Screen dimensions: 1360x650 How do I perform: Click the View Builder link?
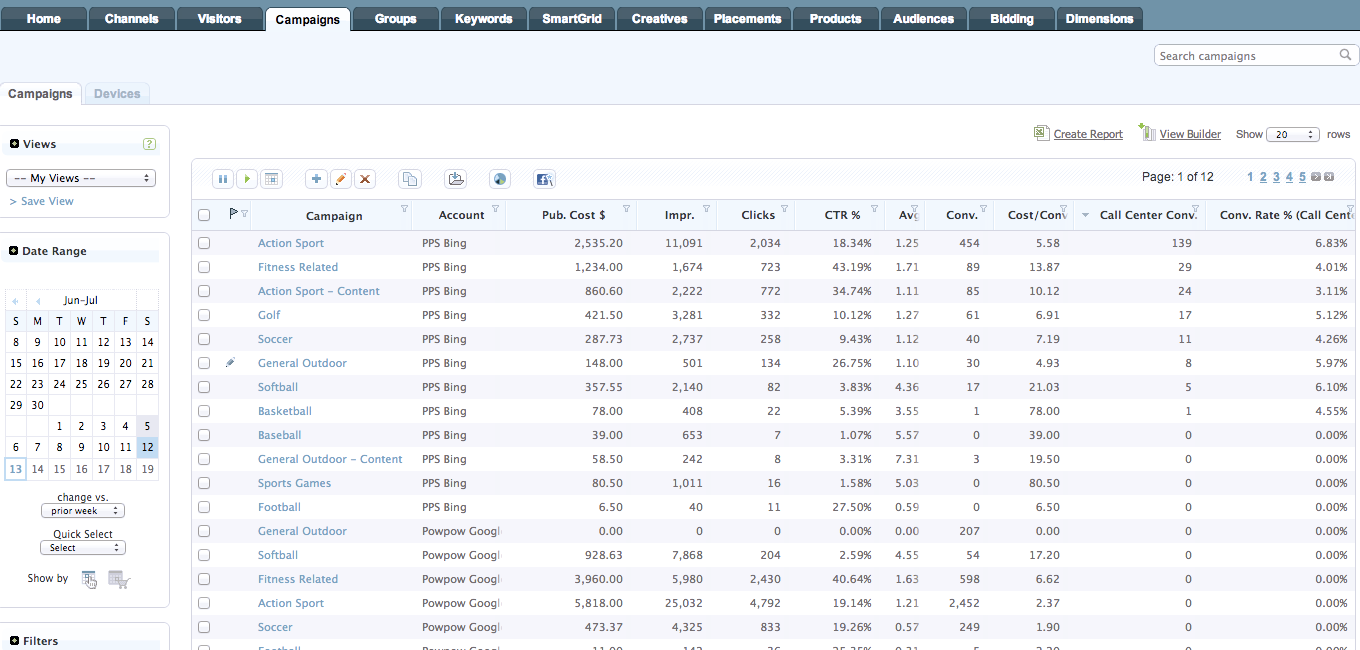coord(1190,134)
